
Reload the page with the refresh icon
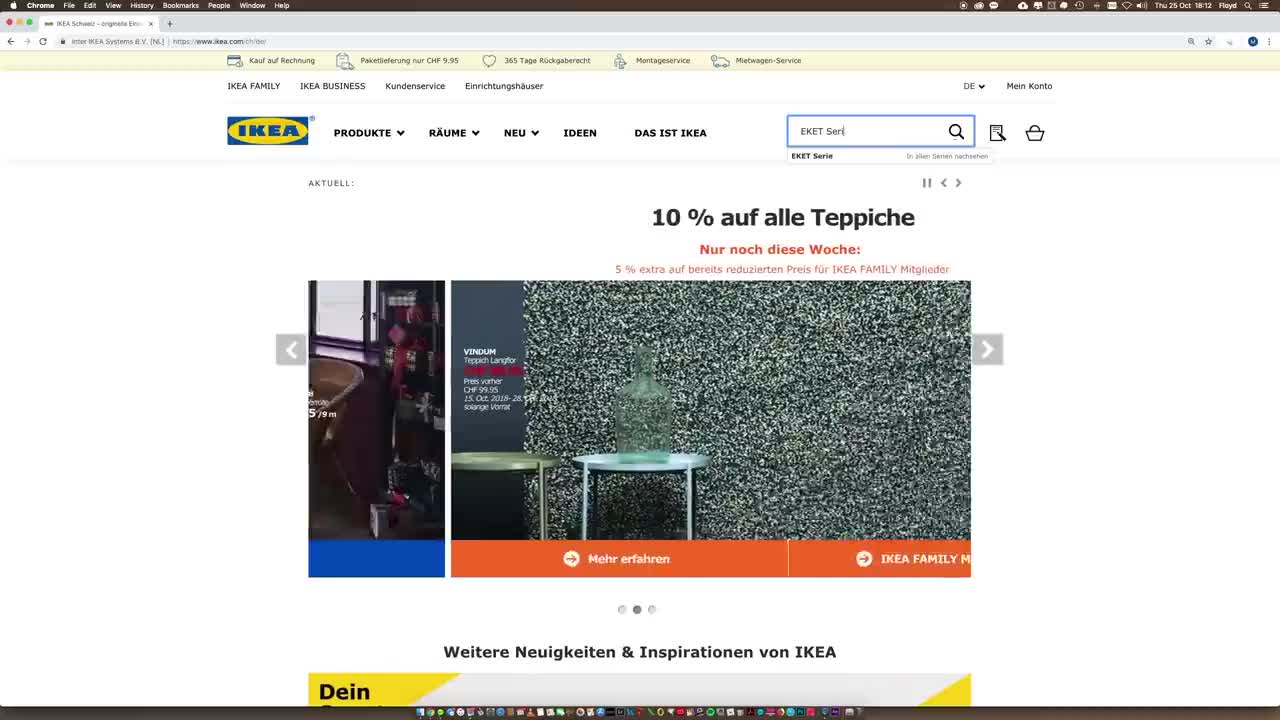(43, 41)
